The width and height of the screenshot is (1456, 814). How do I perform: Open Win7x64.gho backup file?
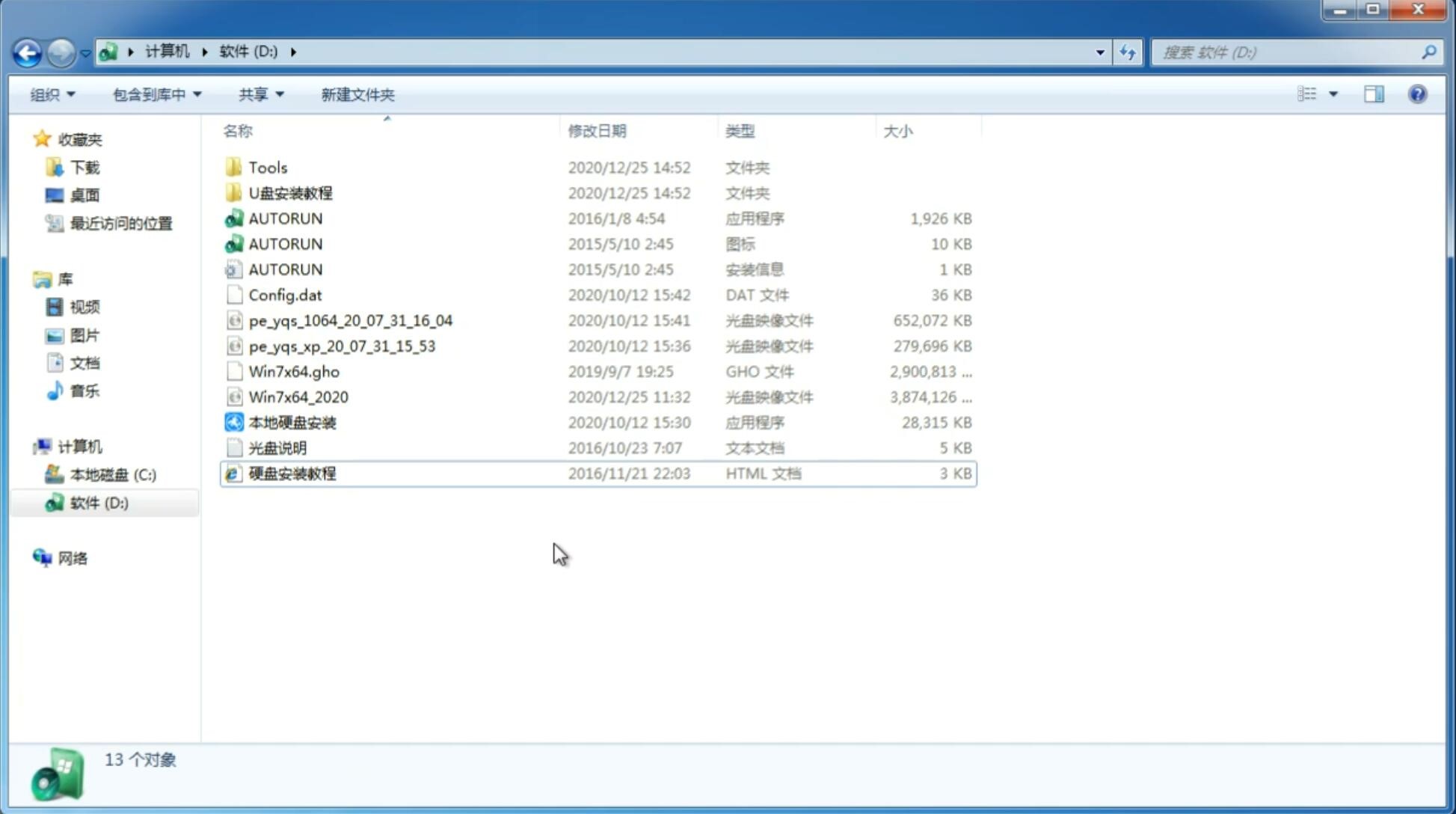coord(293,371)
